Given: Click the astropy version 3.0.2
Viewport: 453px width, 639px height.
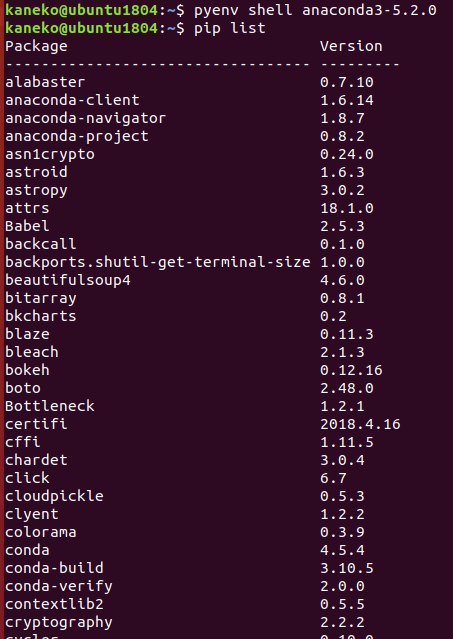Looking at the screenshot, I should tap(342, 190).
